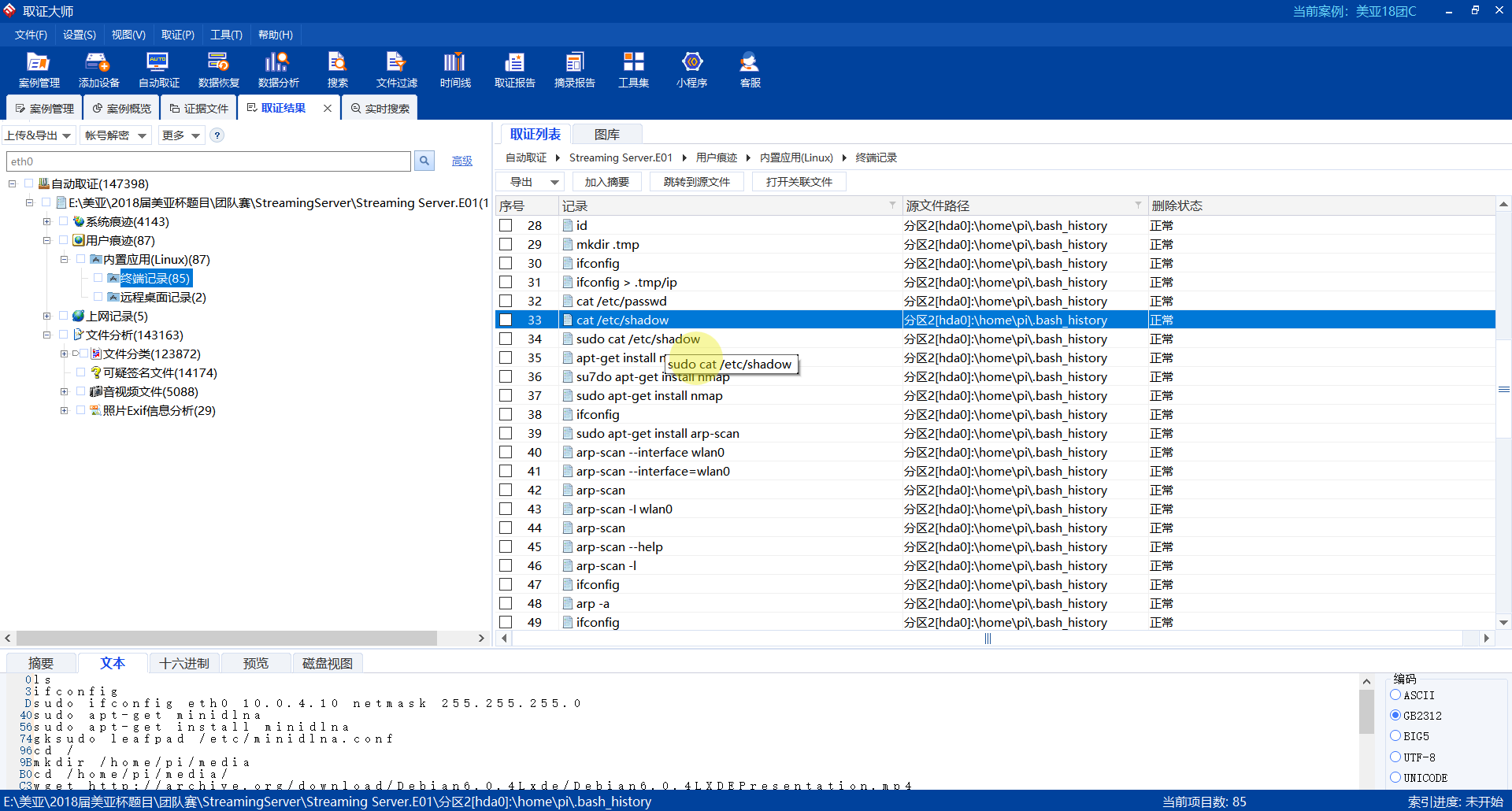Switch to 证据文件 tab

pos(199,109)
